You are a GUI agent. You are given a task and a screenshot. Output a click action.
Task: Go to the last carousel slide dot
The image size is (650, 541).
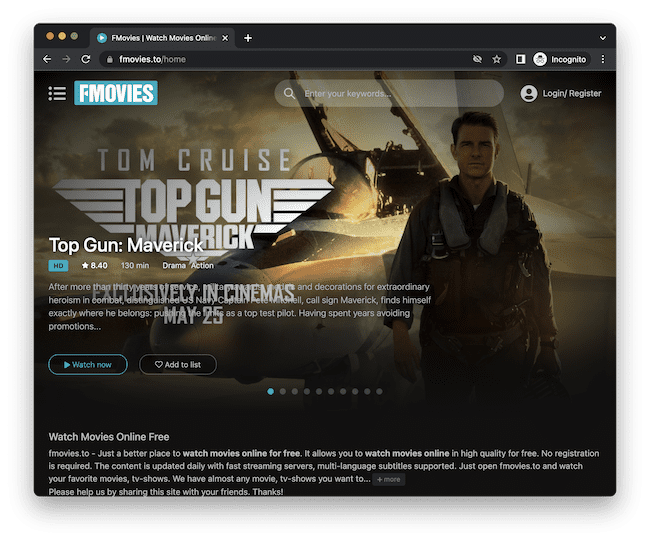pos(379,391)
